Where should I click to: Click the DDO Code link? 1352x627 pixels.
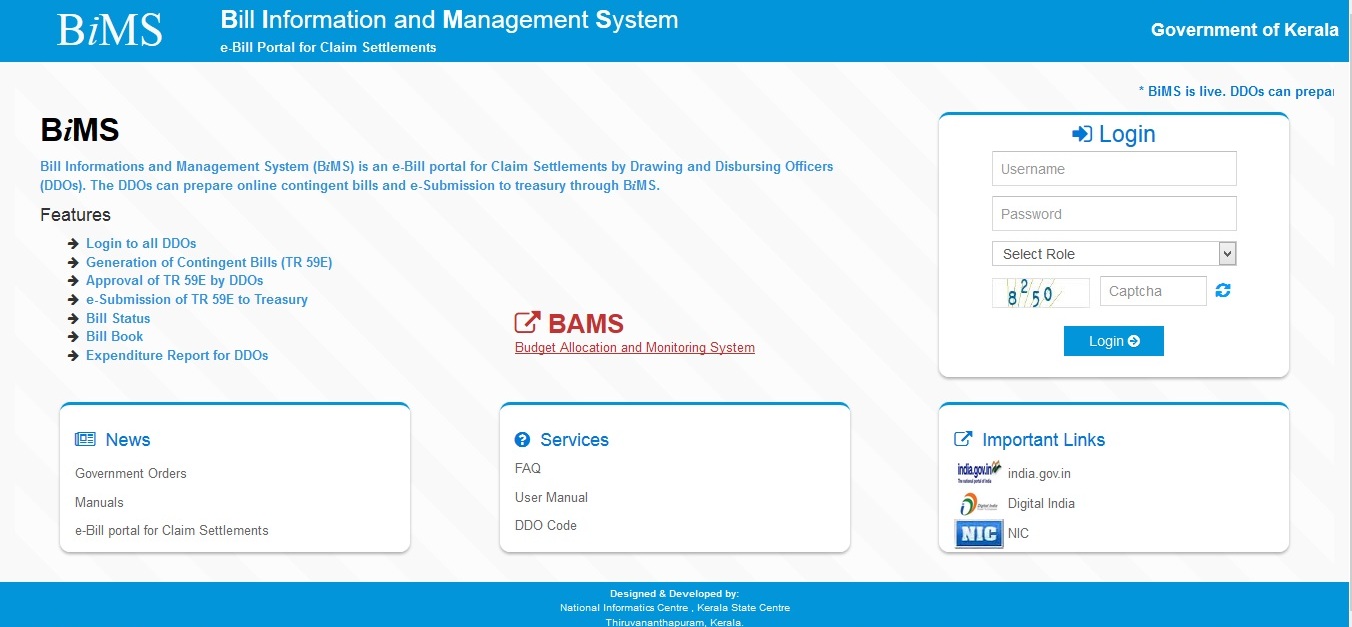[x=545, y=525]
